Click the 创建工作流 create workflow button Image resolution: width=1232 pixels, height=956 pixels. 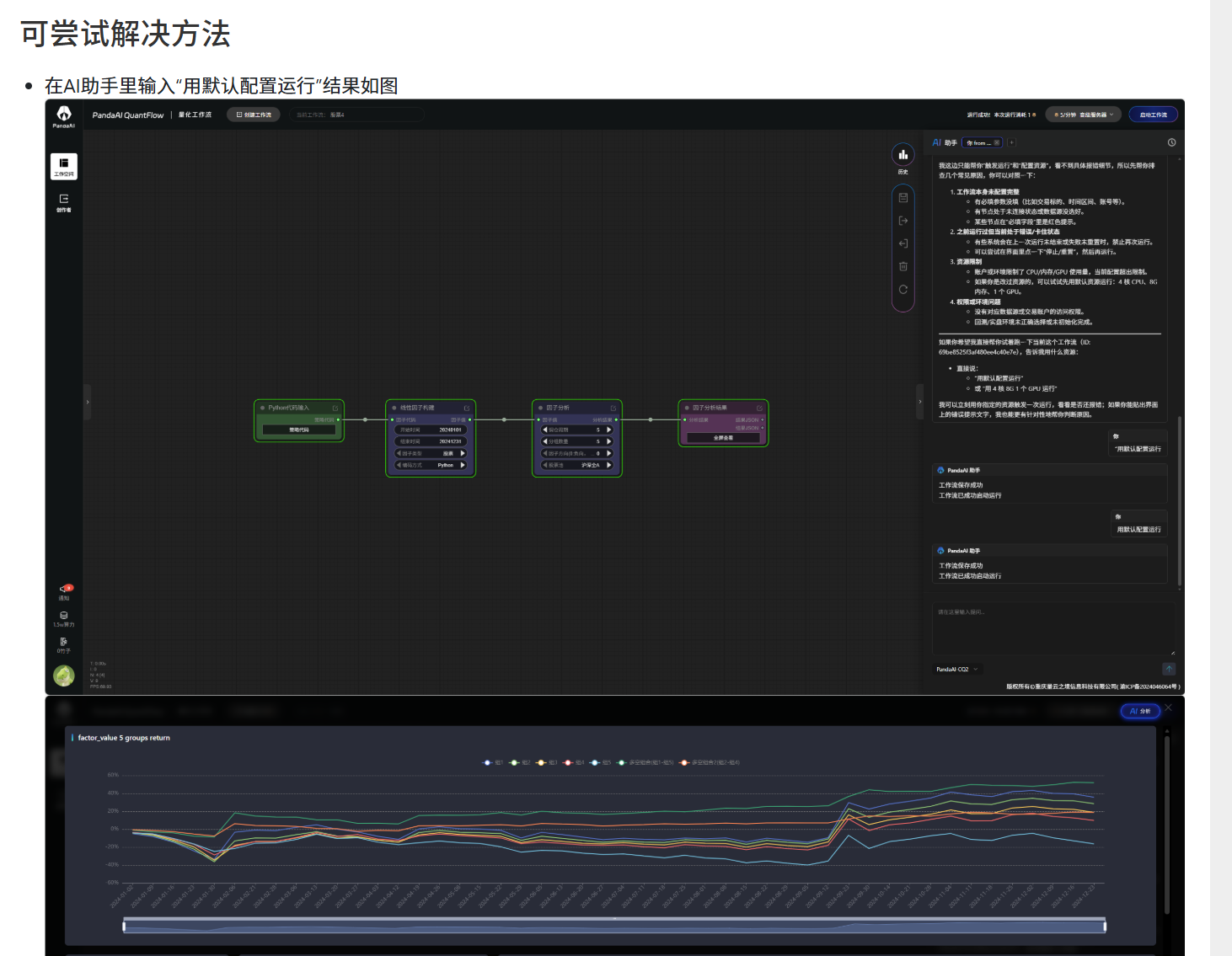[254, 115]
